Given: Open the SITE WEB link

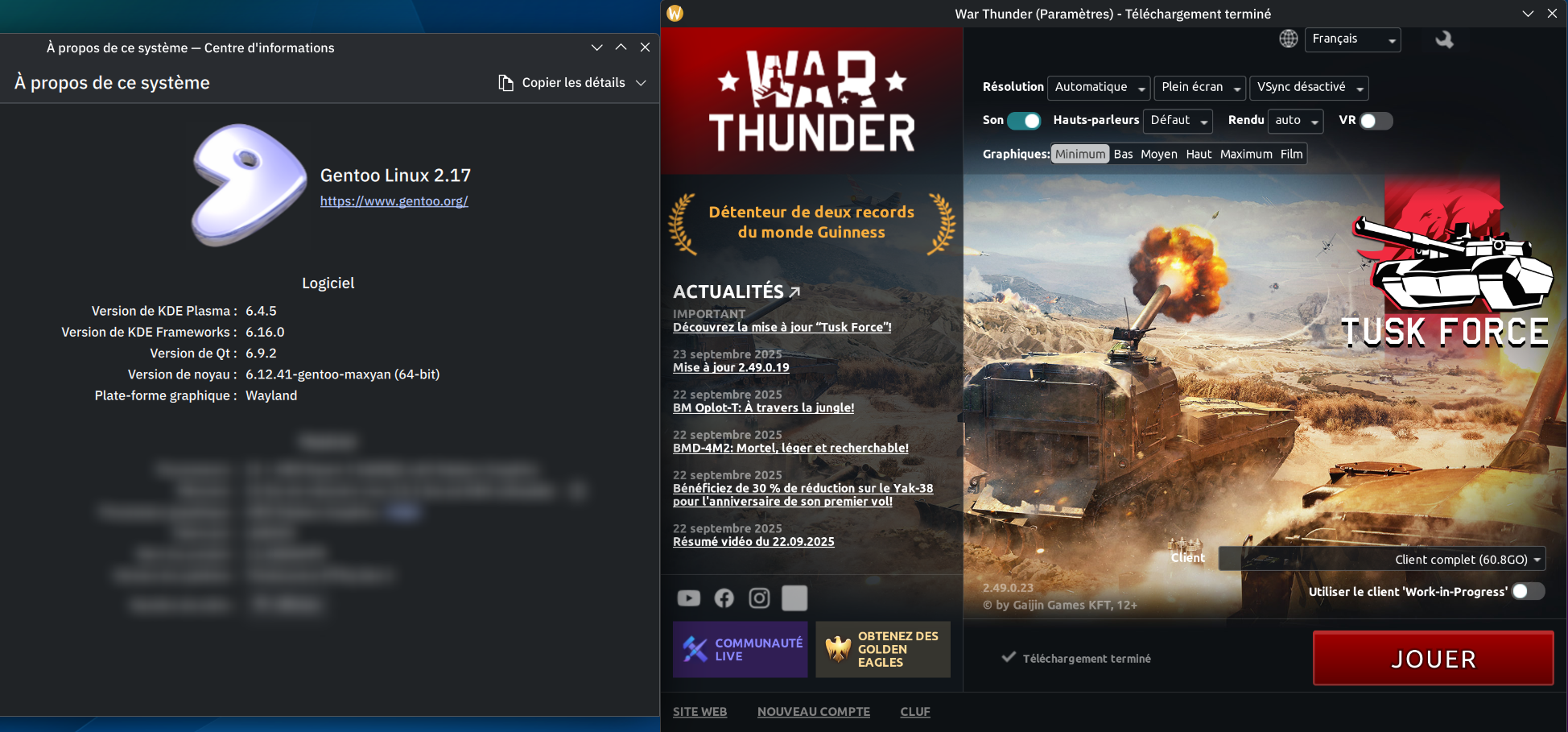Looking at the screenshot, I should 699,712.
